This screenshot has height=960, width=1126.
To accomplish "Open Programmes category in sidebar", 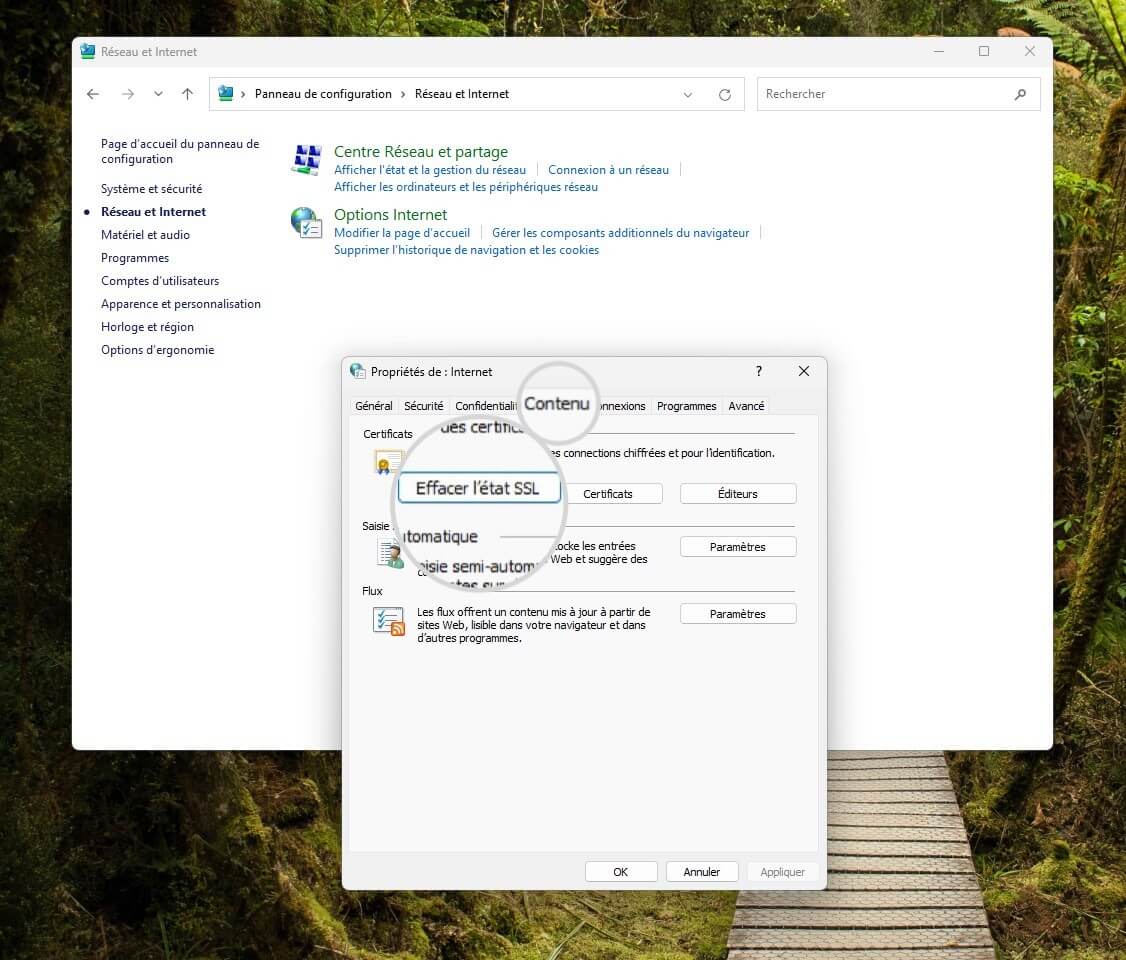I will tap(135, 258).
